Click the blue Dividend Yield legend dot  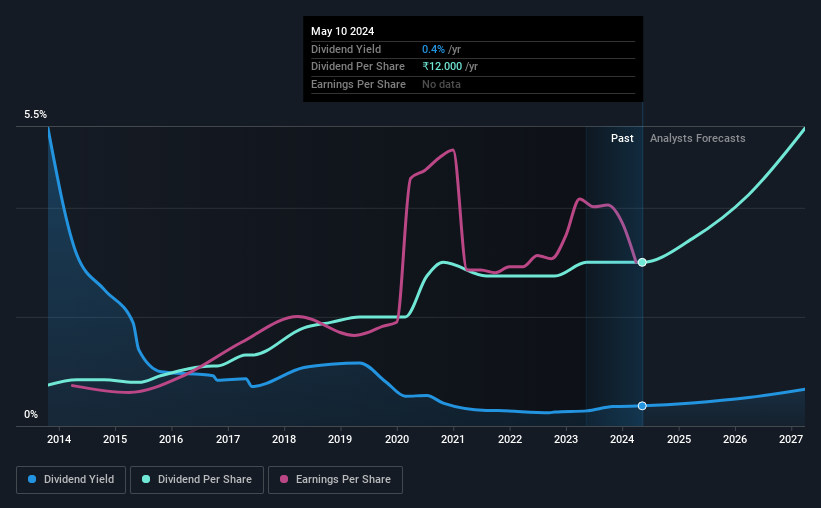[x=32, y=479]
